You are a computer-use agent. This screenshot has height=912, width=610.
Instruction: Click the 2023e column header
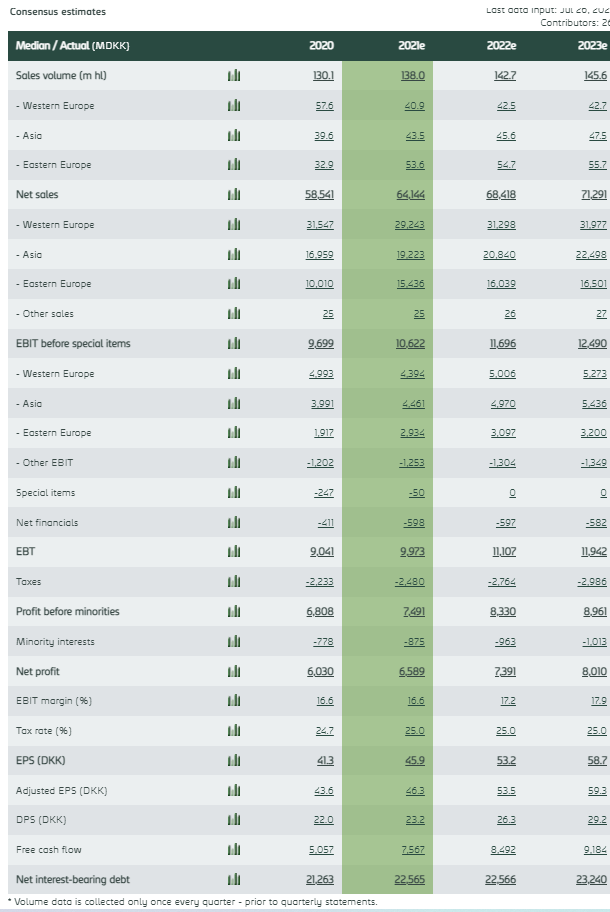pyautogui.click(x=592, y=46)
